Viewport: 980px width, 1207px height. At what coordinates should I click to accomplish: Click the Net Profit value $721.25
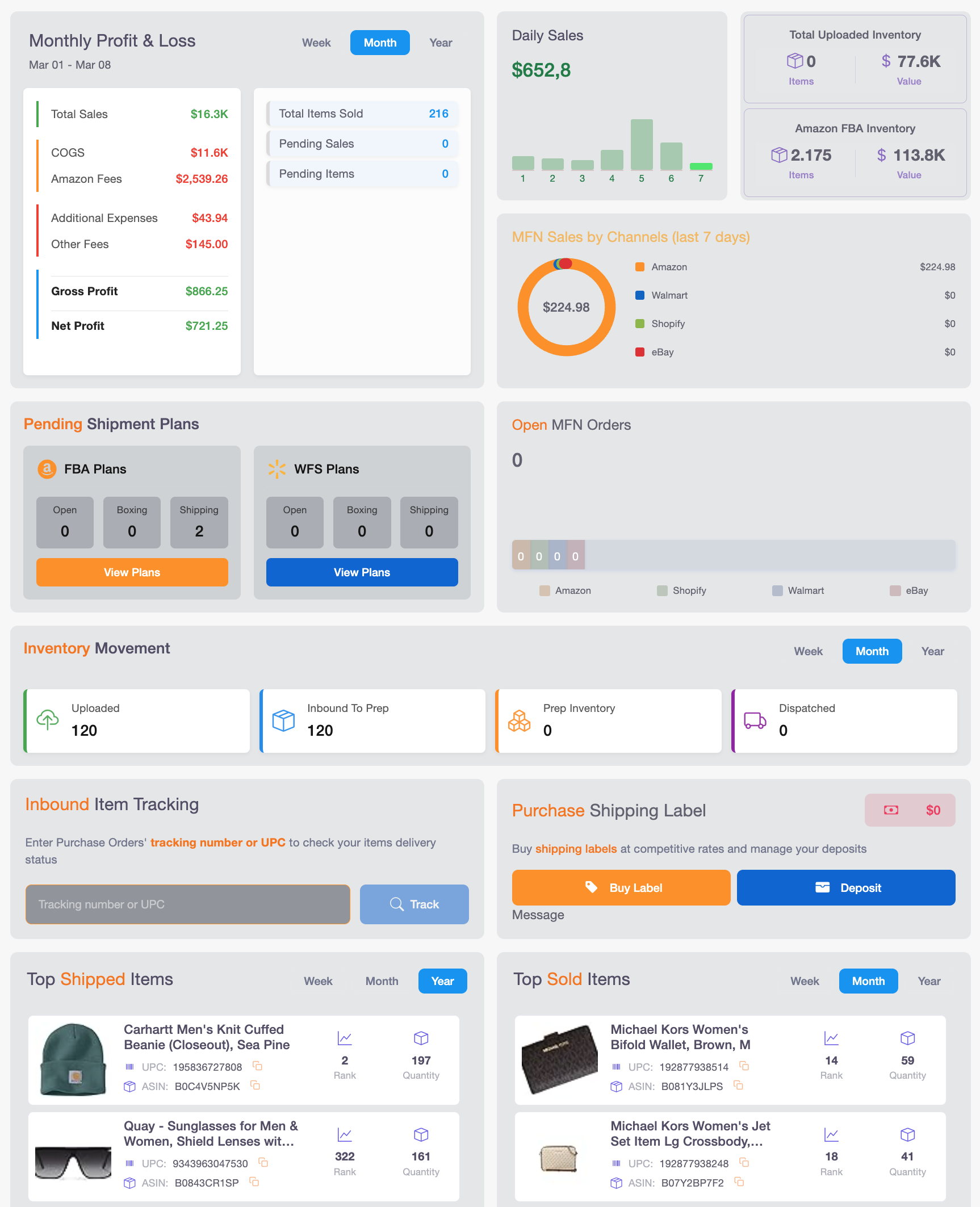point(207,326)
